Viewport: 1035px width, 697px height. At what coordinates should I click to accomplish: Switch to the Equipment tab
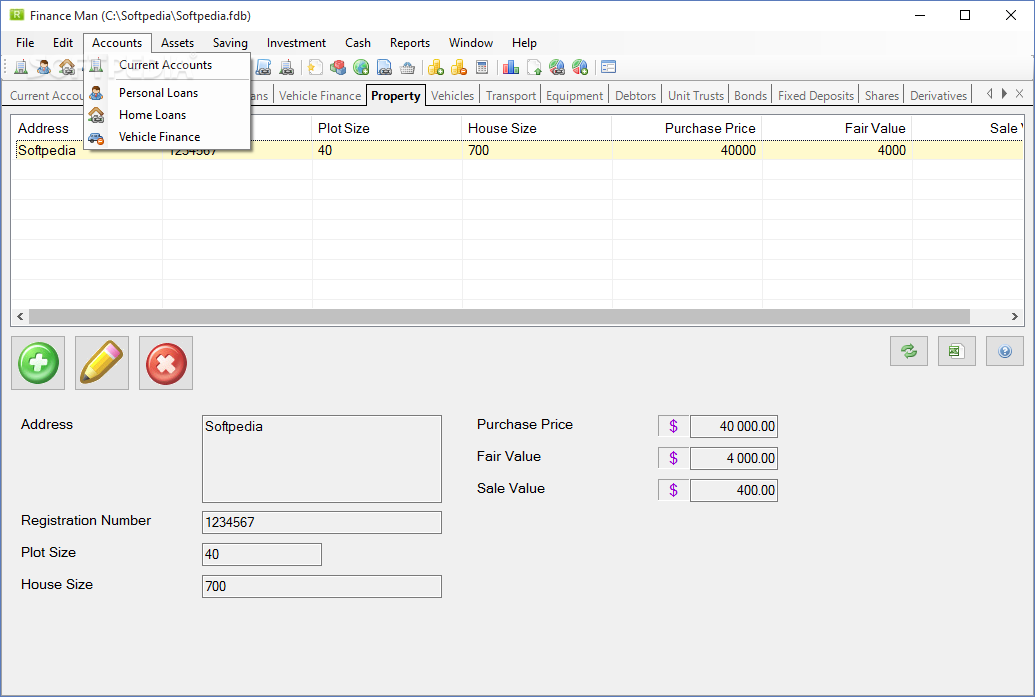[x=575, y=96]
